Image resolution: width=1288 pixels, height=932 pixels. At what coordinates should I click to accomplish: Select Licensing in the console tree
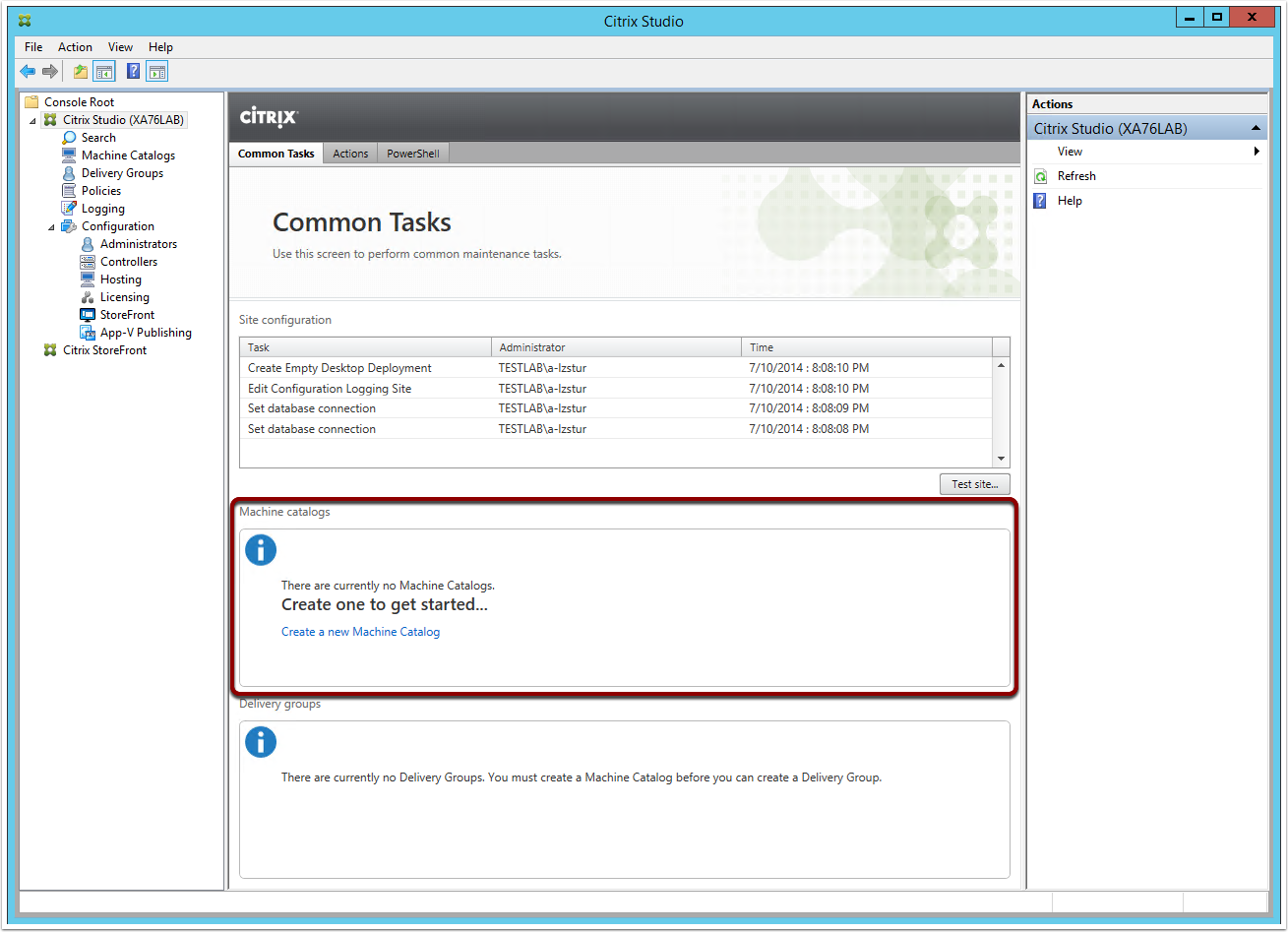pos(125,297)
